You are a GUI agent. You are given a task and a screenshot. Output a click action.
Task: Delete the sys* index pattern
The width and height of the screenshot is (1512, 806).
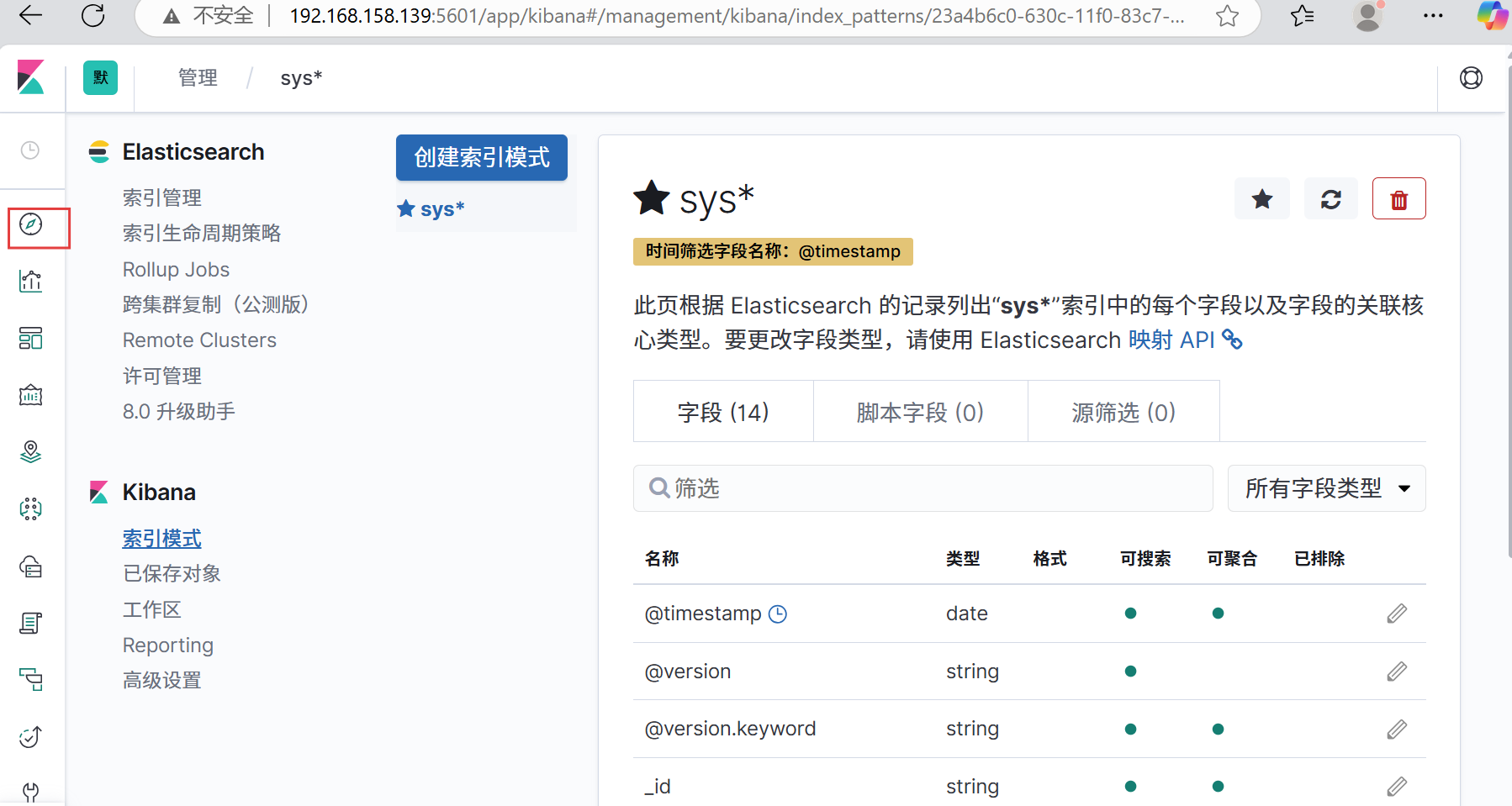pos(1399,199)
